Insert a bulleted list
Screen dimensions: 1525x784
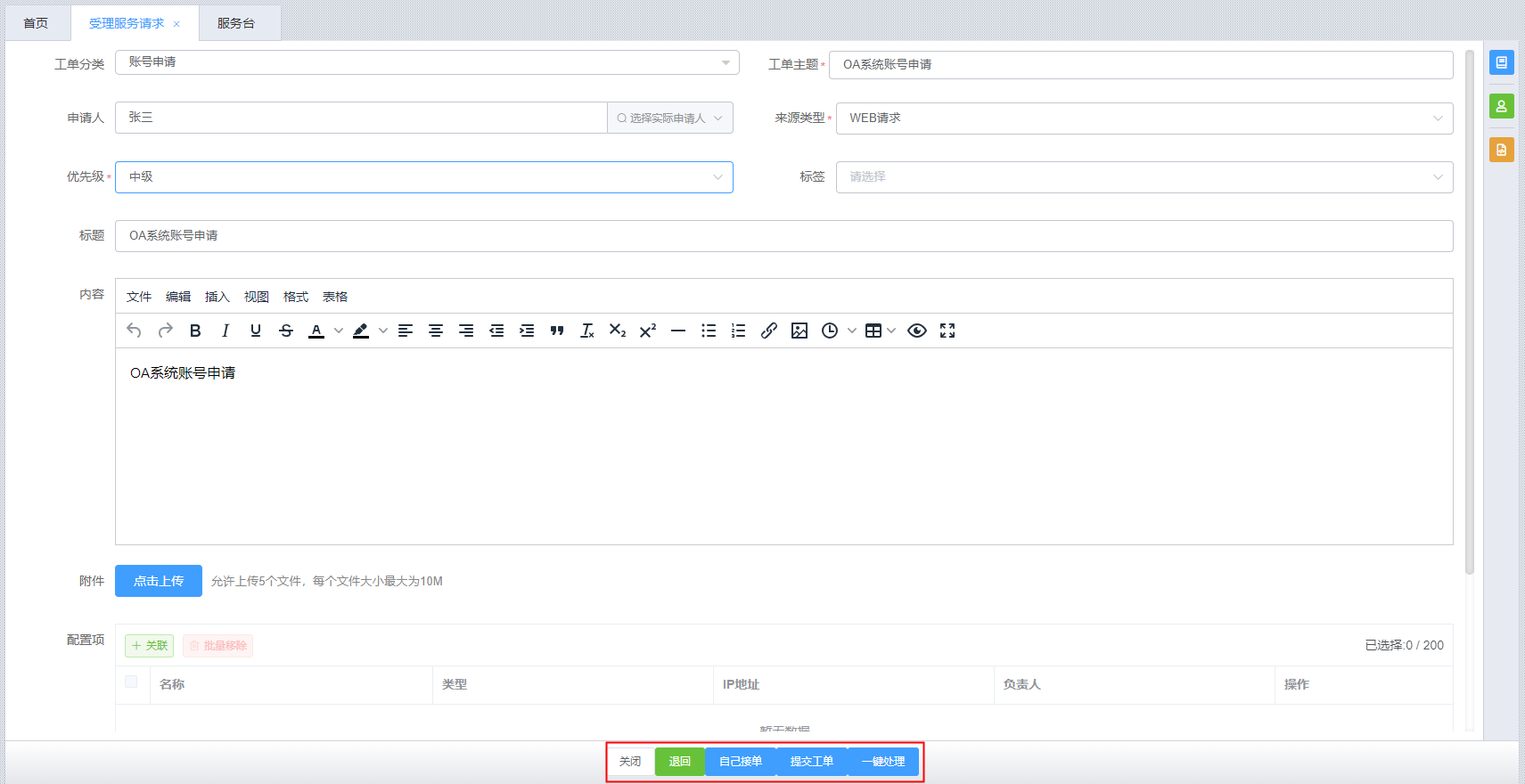click(709, 331)
